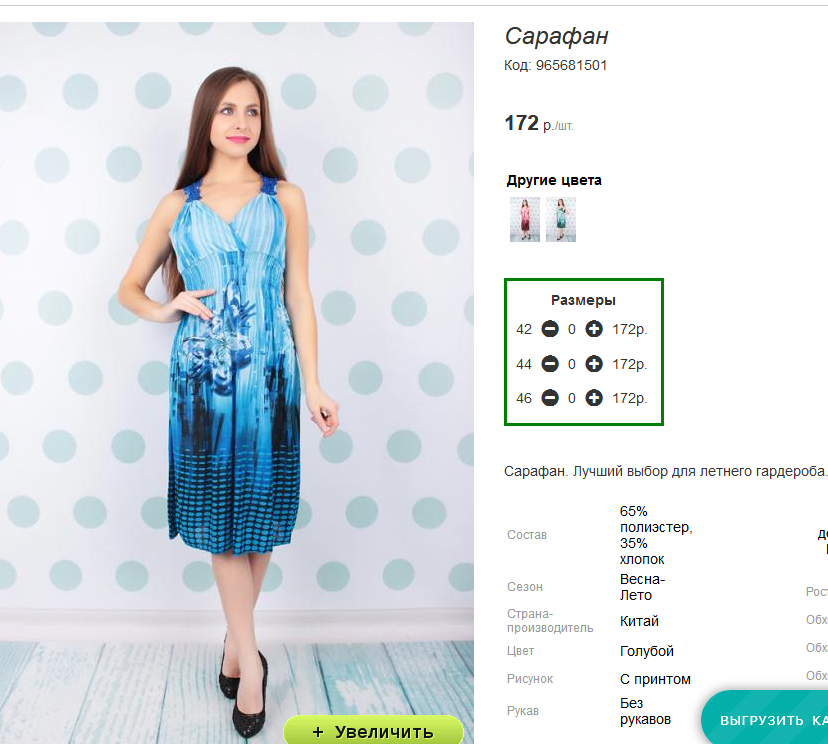Click plus icon for size 44
Screen dimensions: 828x744
tap(594, 364)
